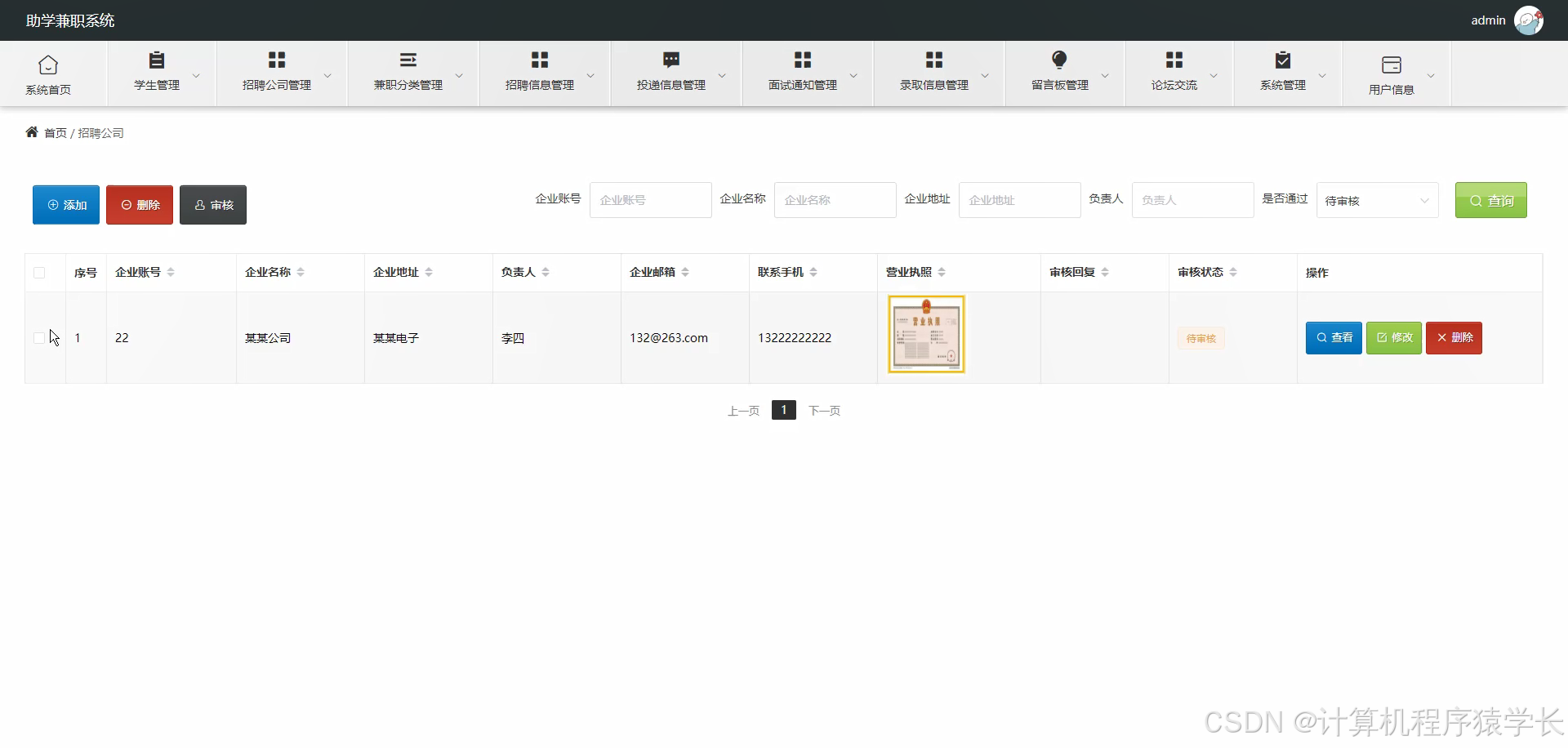Open the 兼职分类管理 menu label
The width and height of the screenshot is (1568, 748).
408,85
